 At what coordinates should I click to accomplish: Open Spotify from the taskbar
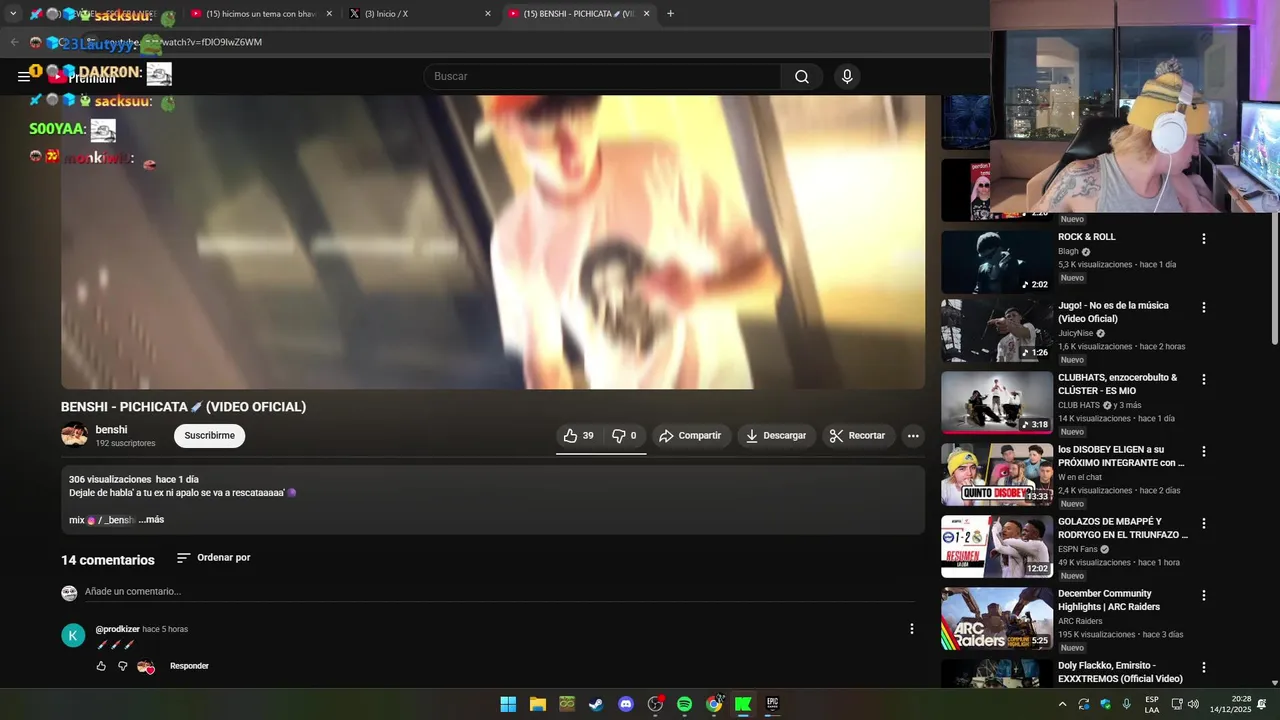[684, 704]
